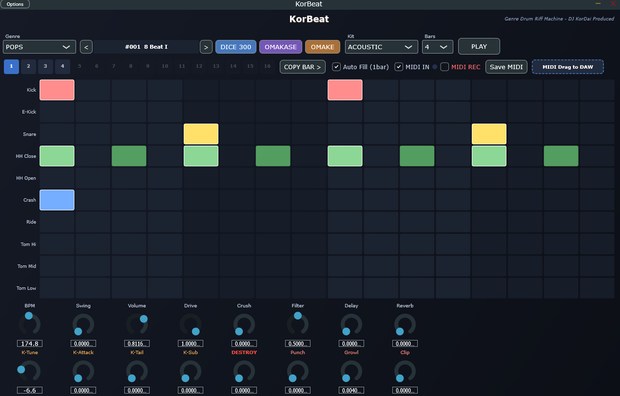Click the Tom Low row label
Image resolution: width=620 pixels, height=396 pixels.
(x=26, y=288)
